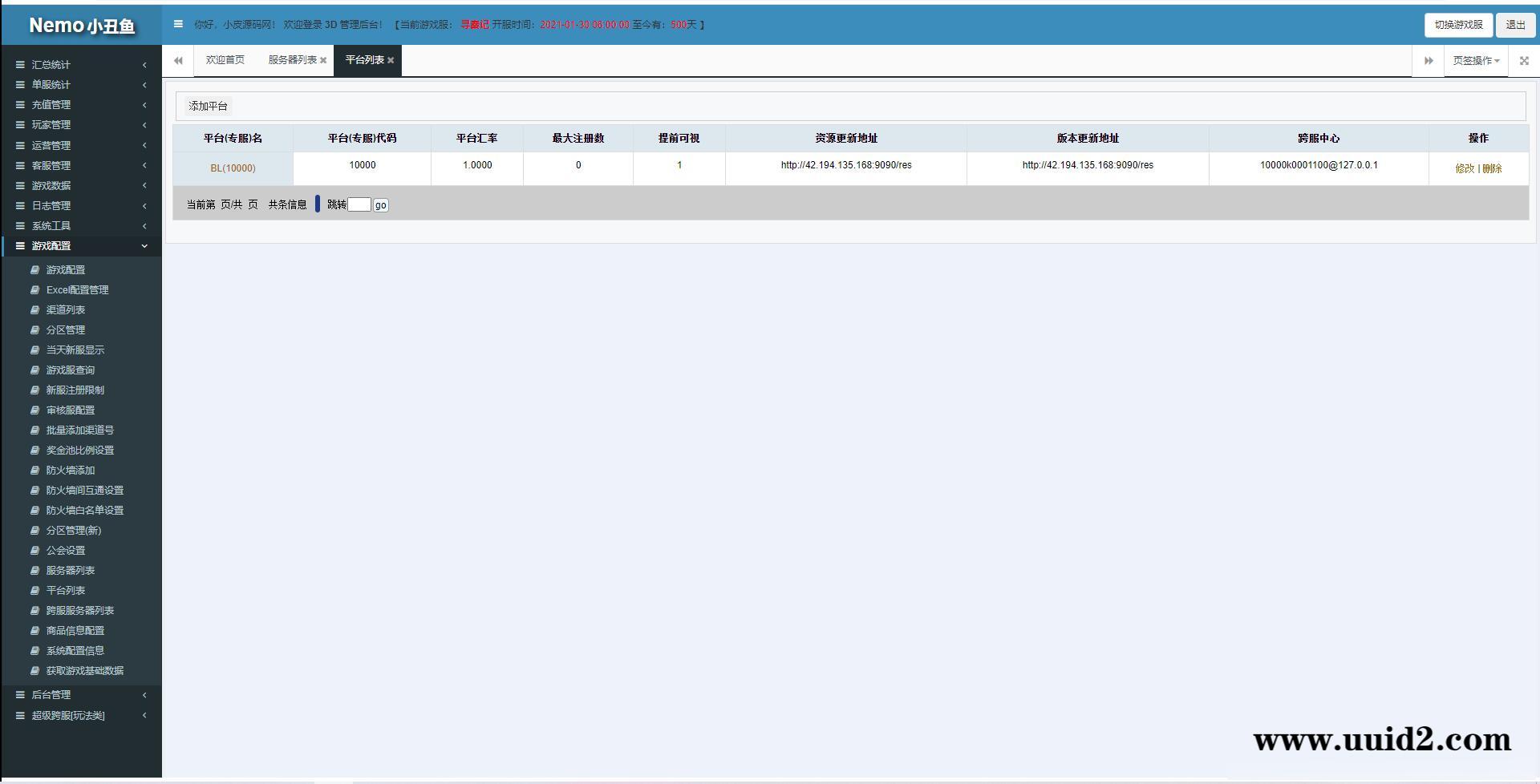Click the fullscreen expand icon

point(1524,61)
